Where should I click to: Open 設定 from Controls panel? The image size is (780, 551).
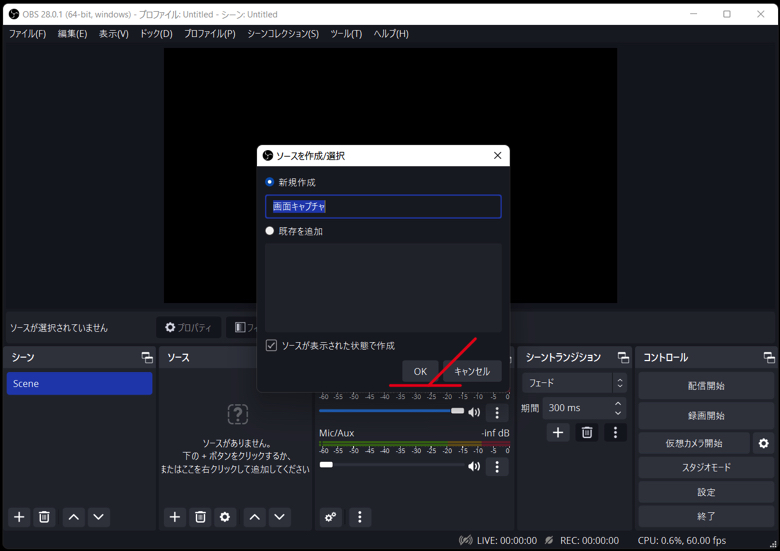(x=706, y=492)
